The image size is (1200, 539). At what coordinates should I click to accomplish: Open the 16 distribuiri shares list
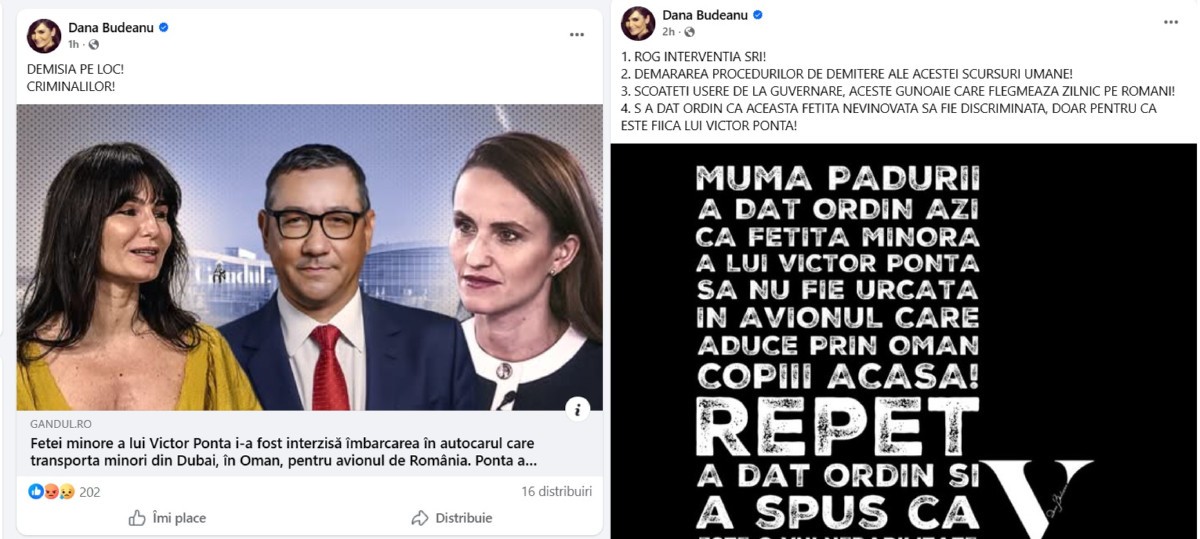point(556,491)
